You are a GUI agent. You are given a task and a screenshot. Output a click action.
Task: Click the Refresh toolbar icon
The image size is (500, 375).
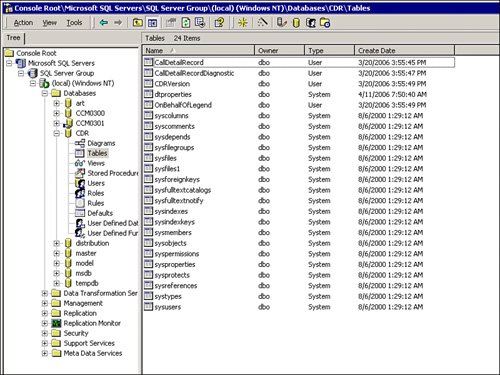(186, 23)
